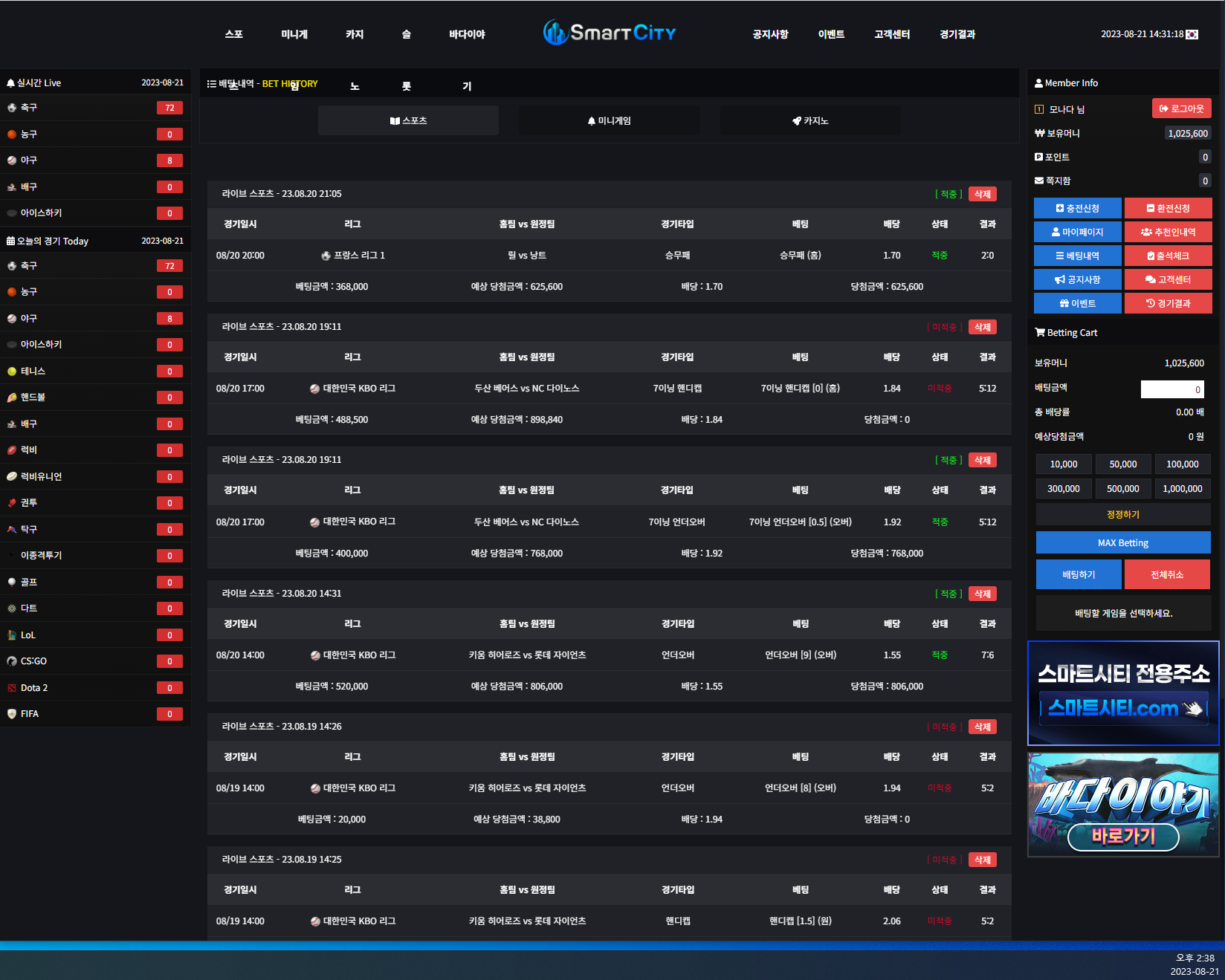Open 마이페이지 from the member panel
The width and height of the screenshot is (1225, 980).
1078,232
